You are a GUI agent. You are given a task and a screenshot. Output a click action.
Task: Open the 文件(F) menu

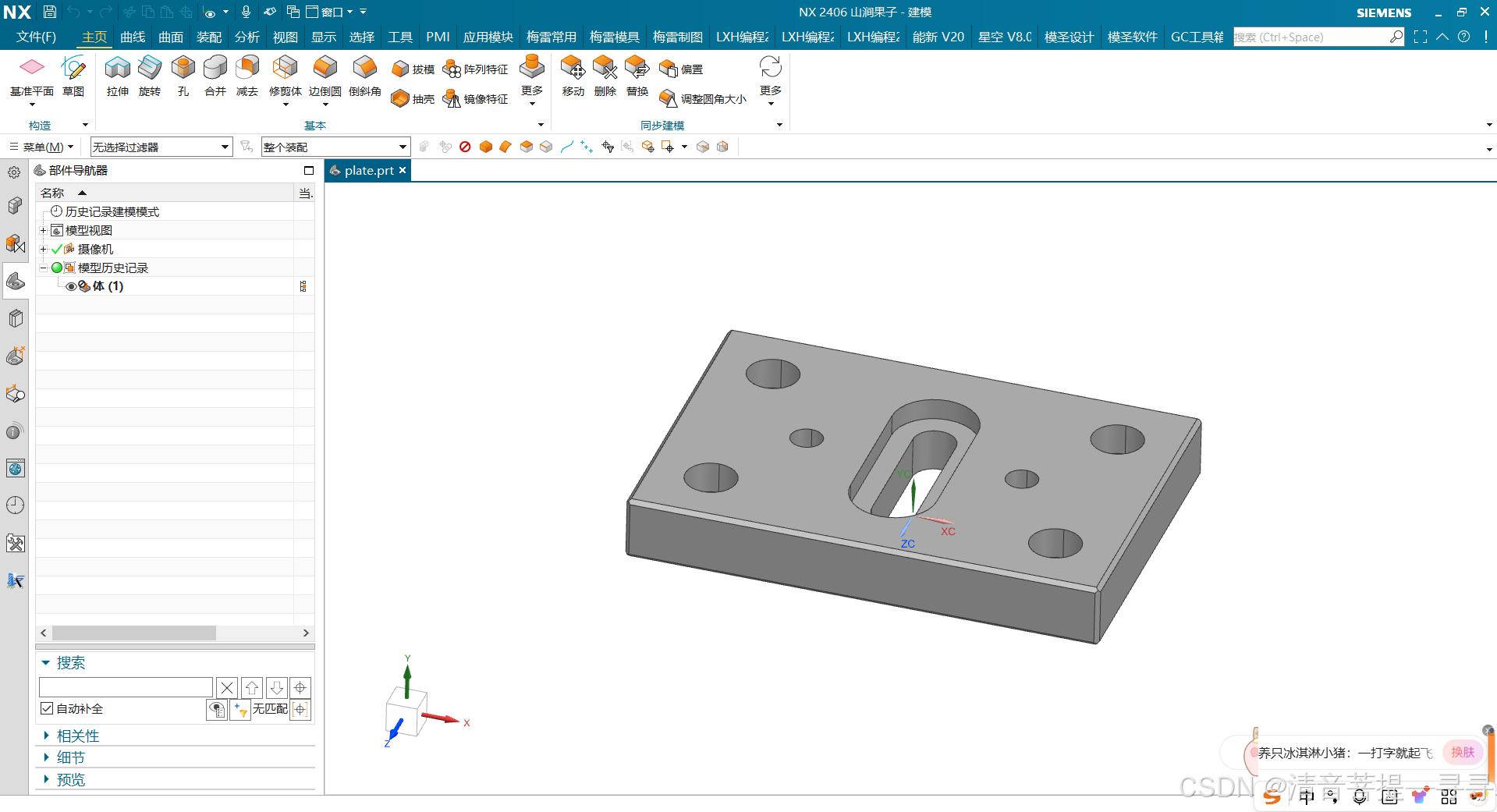[x=37, y=37]
